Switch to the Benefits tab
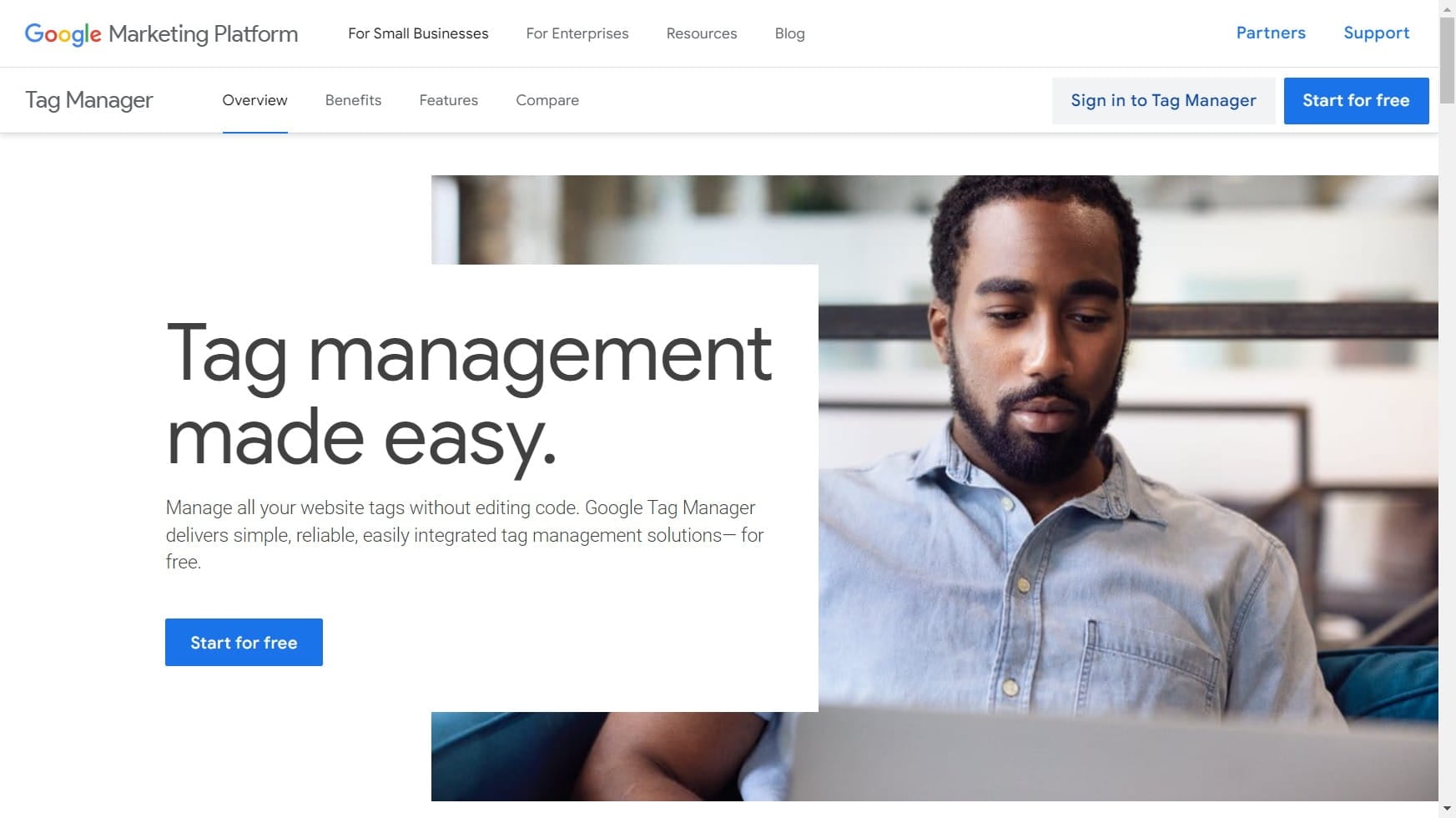This screenshot has width=1456, height=818. coord(353,100)
